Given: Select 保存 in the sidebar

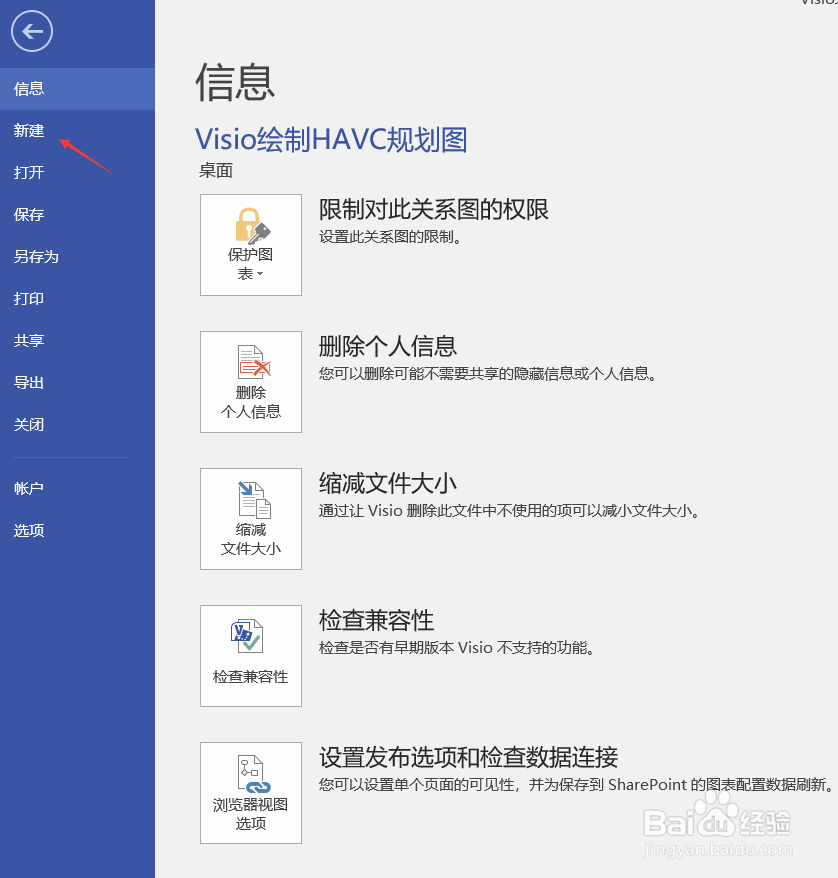Looking at the screenshot, I should 77,214.
